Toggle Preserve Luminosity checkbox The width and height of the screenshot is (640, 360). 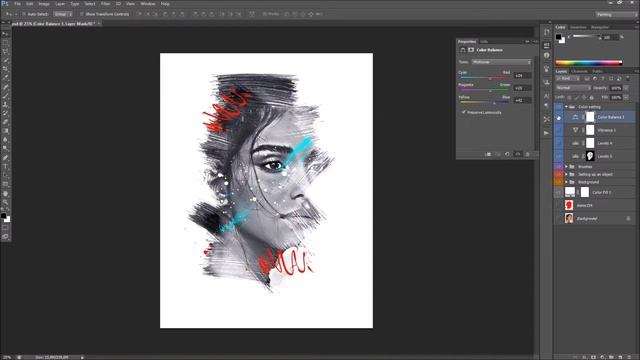tap(464, 112)
